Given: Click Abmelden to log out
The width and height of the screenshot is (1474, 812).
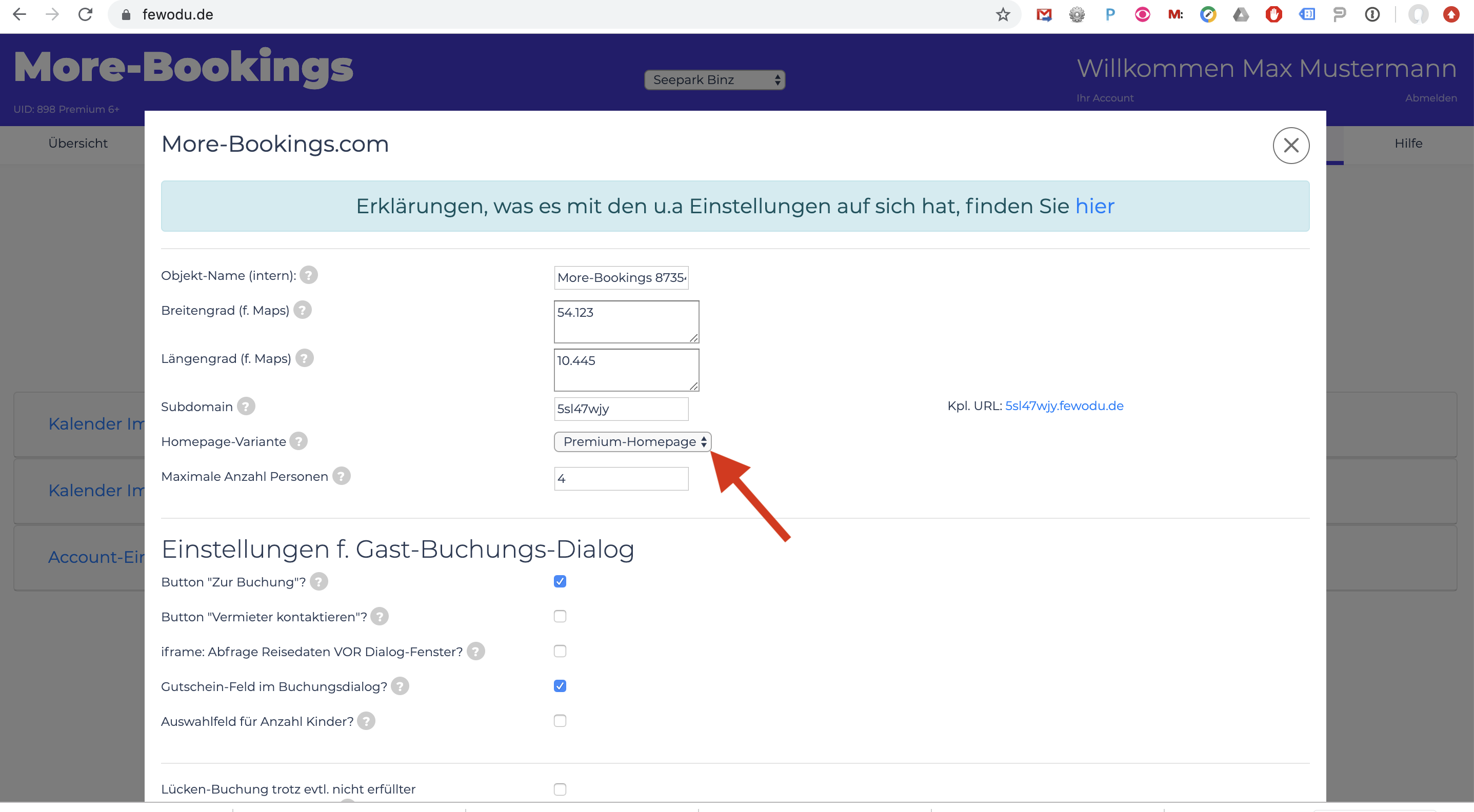Looking at the screenshot, I should click(x=1430, y=98).
